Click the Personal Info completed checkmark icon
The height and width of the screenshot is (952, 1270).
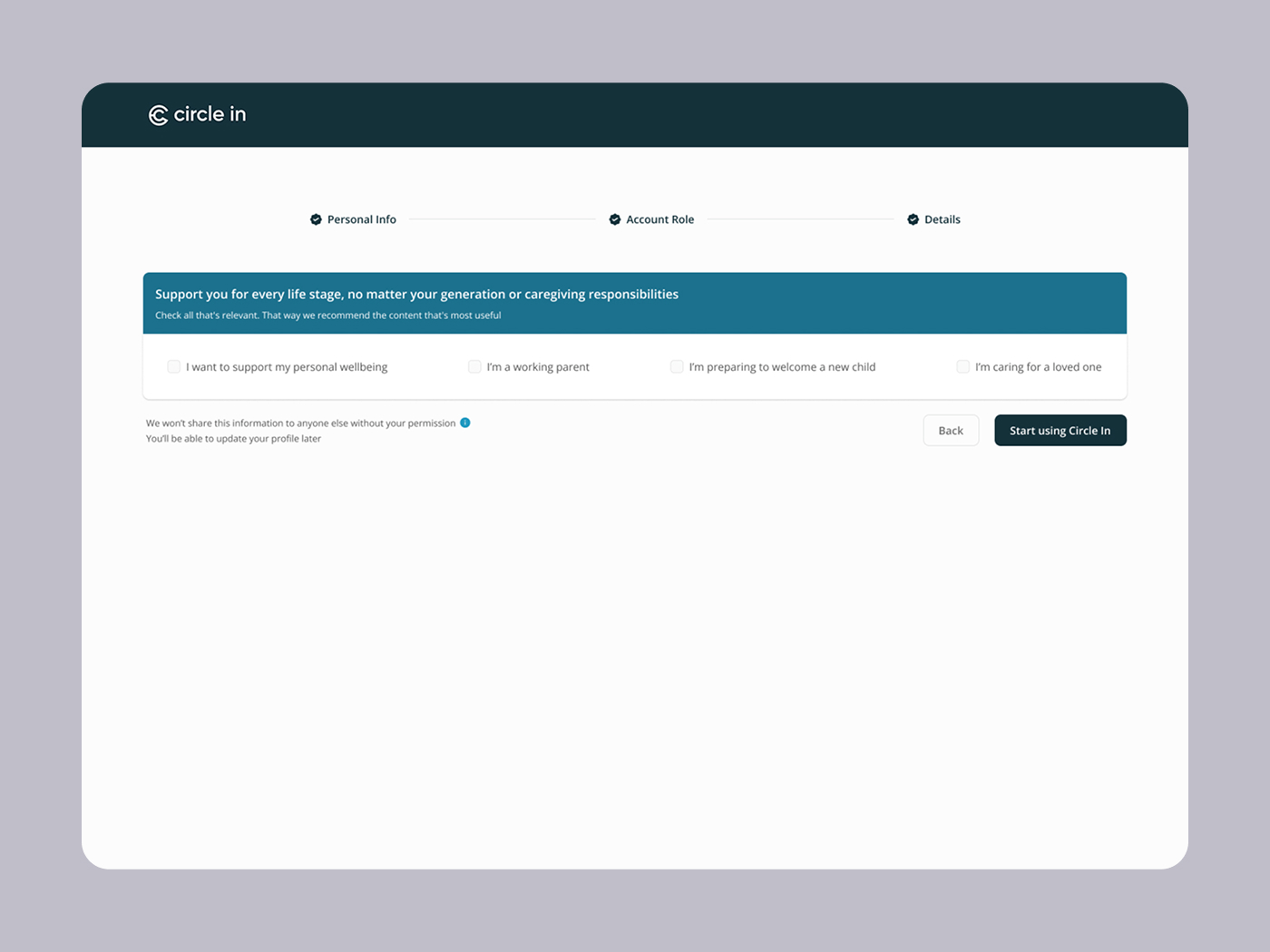pos(316,219)
